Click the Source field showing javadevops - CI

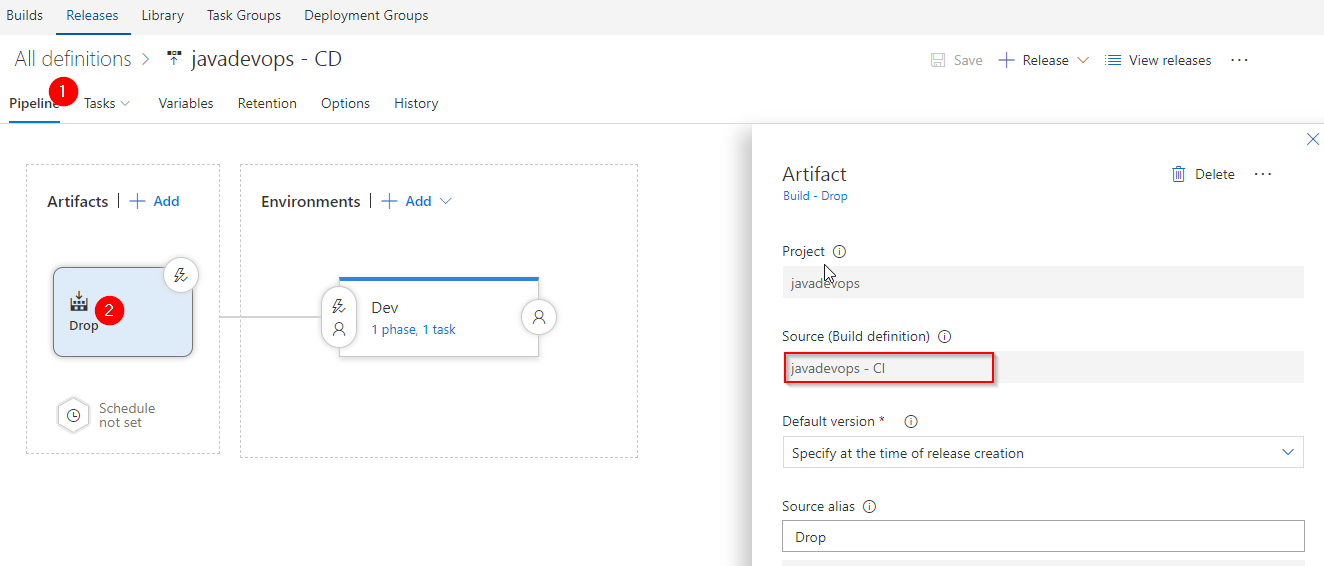[x=1043, y=367]
